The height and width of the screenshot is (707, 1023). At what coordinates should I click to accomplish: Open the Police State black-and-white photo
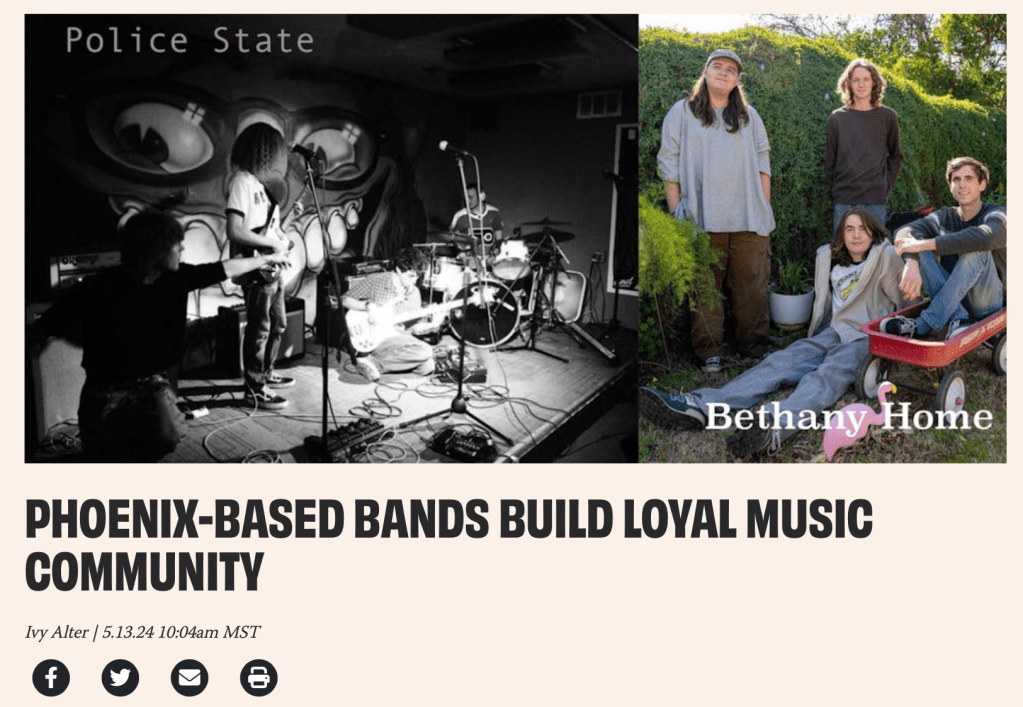331,239
